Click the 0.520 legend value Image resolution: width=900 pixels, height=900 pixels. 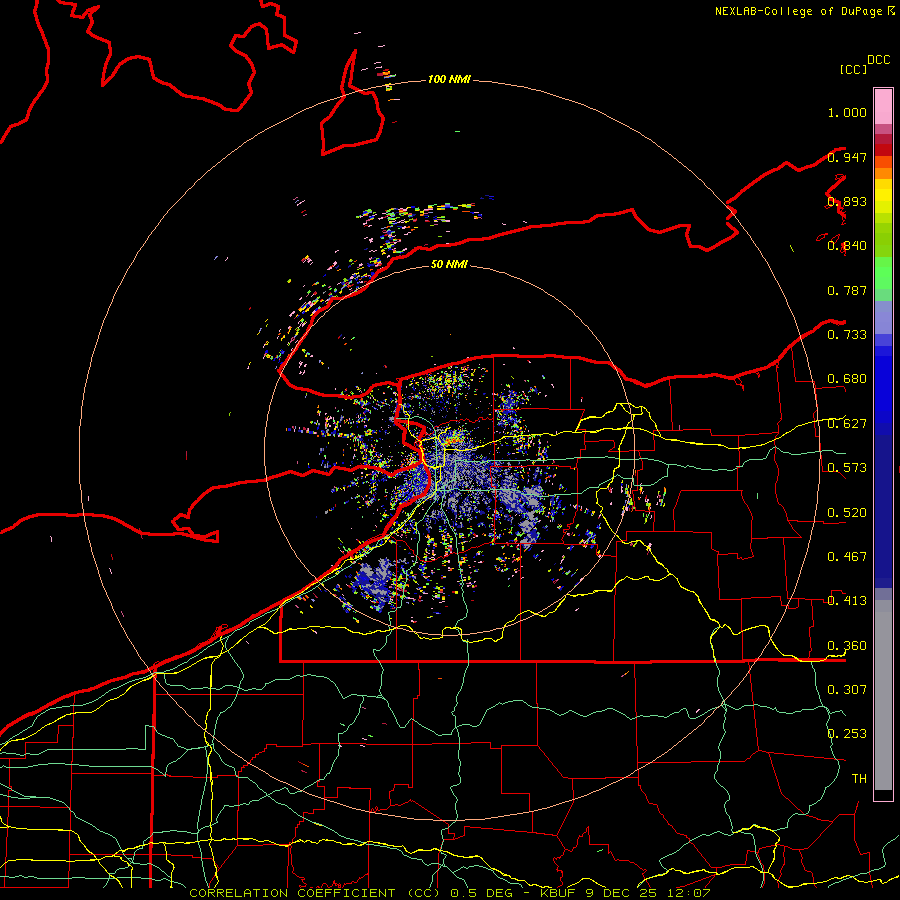[847, 512]
